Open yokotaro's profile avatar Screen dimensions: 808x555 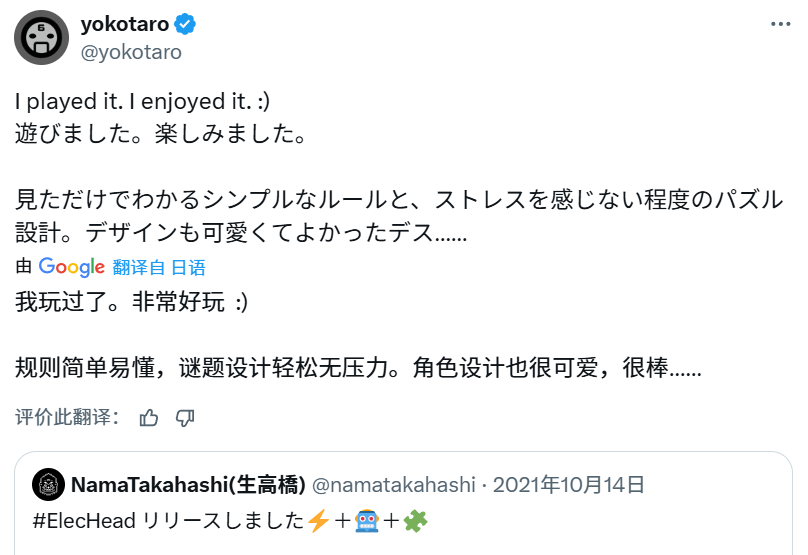click(x=41, y=38)
